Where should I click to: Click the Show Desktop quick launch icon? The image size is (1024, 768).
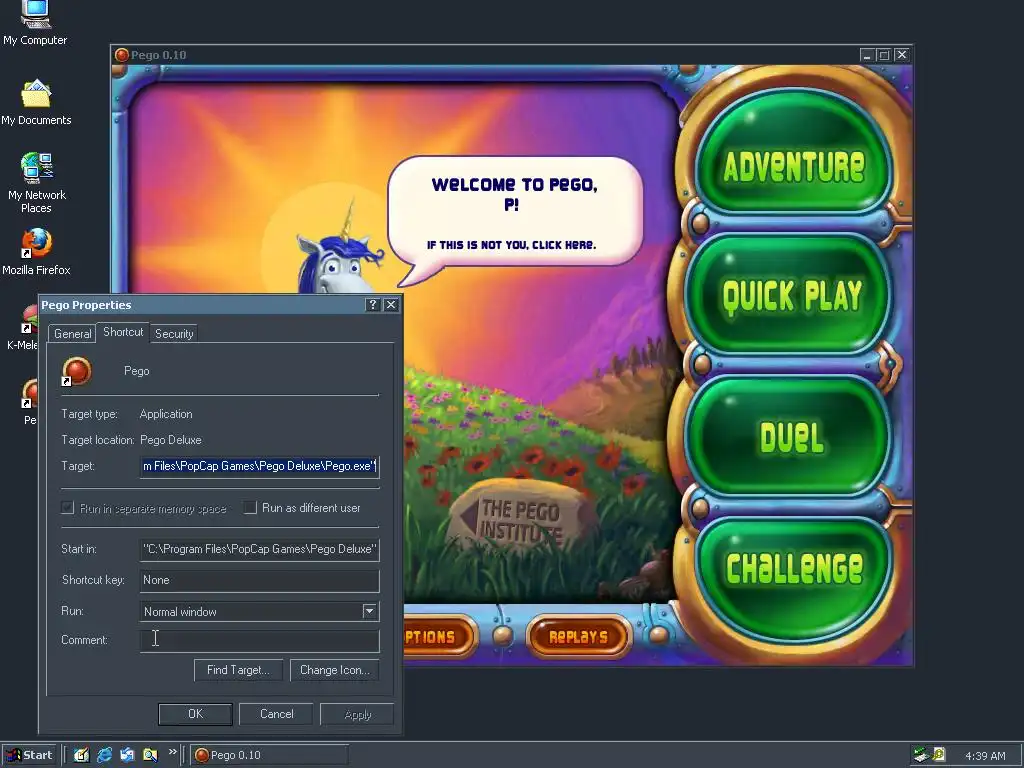(x=81, y=755)
